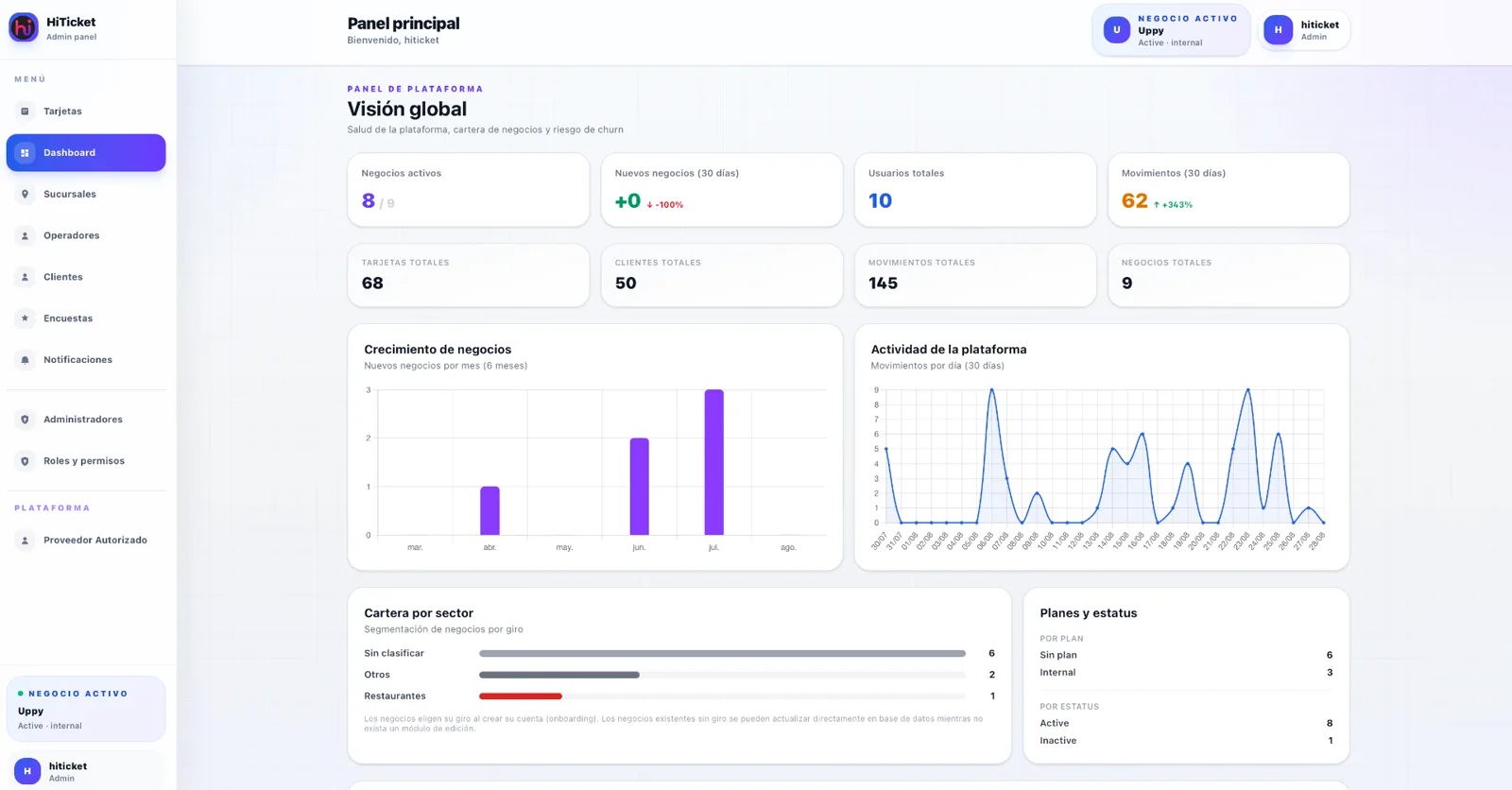Click the red Restaurantes sector bar

click(521, 696)
